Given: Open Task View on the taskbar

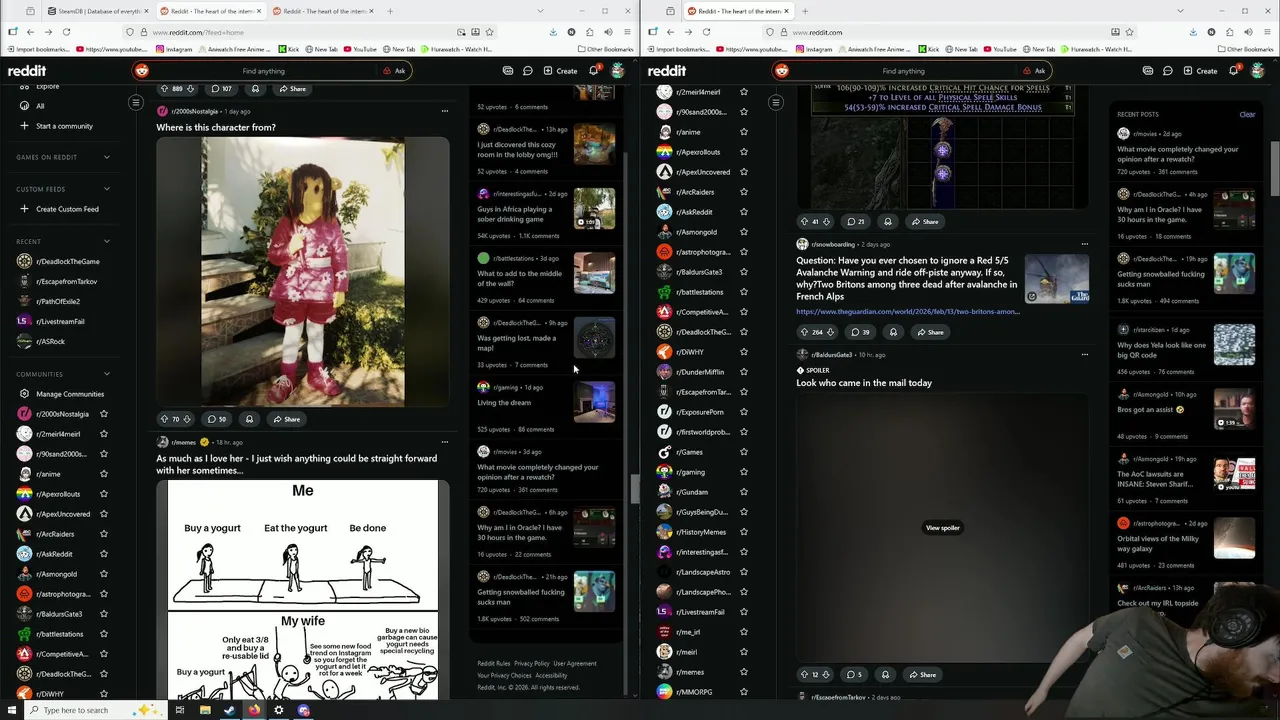Looking at the screenshot, I should pos(180,710).
